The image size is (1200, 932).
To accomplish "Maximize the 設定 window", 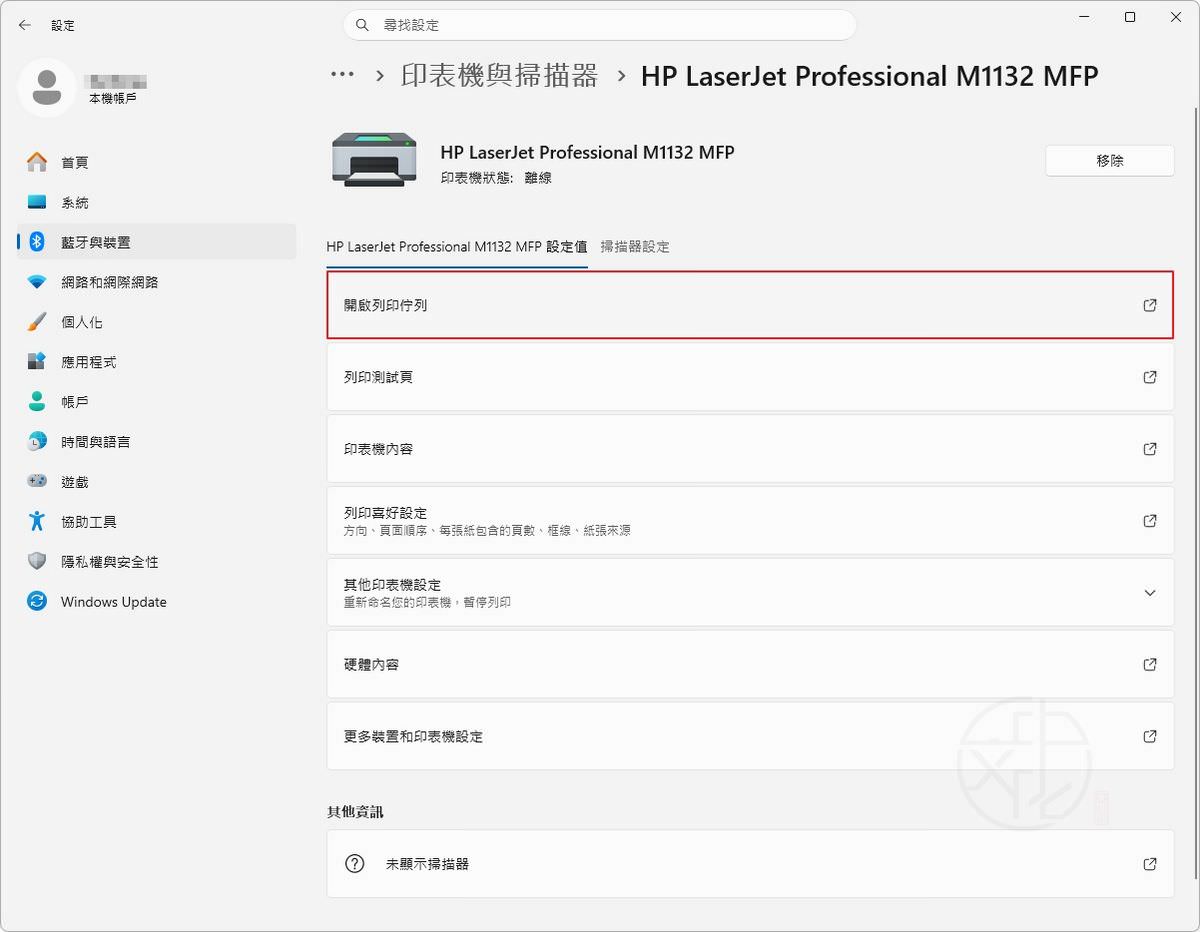I will tap(1130, 17).
